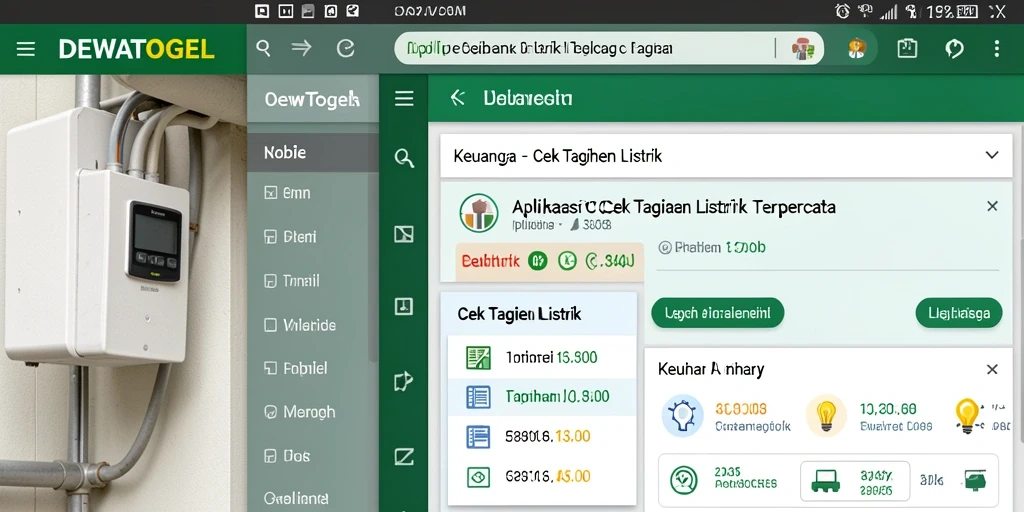Viewport: 1024px width, 512px height.
Task: Click the download box icon in green strip
Action: [404, 306]
